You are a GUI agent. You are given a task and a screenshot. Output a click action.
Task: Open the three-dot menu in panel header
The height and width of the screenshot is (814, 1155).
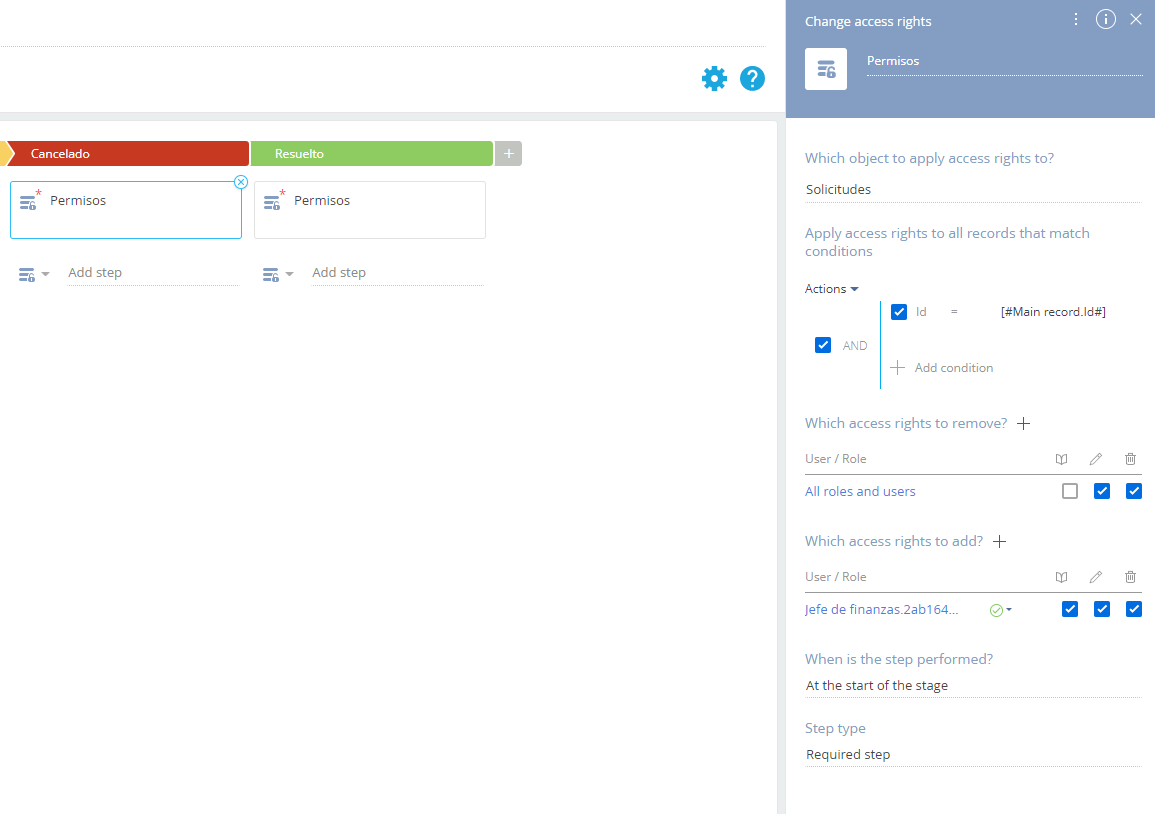(1075, 20)
